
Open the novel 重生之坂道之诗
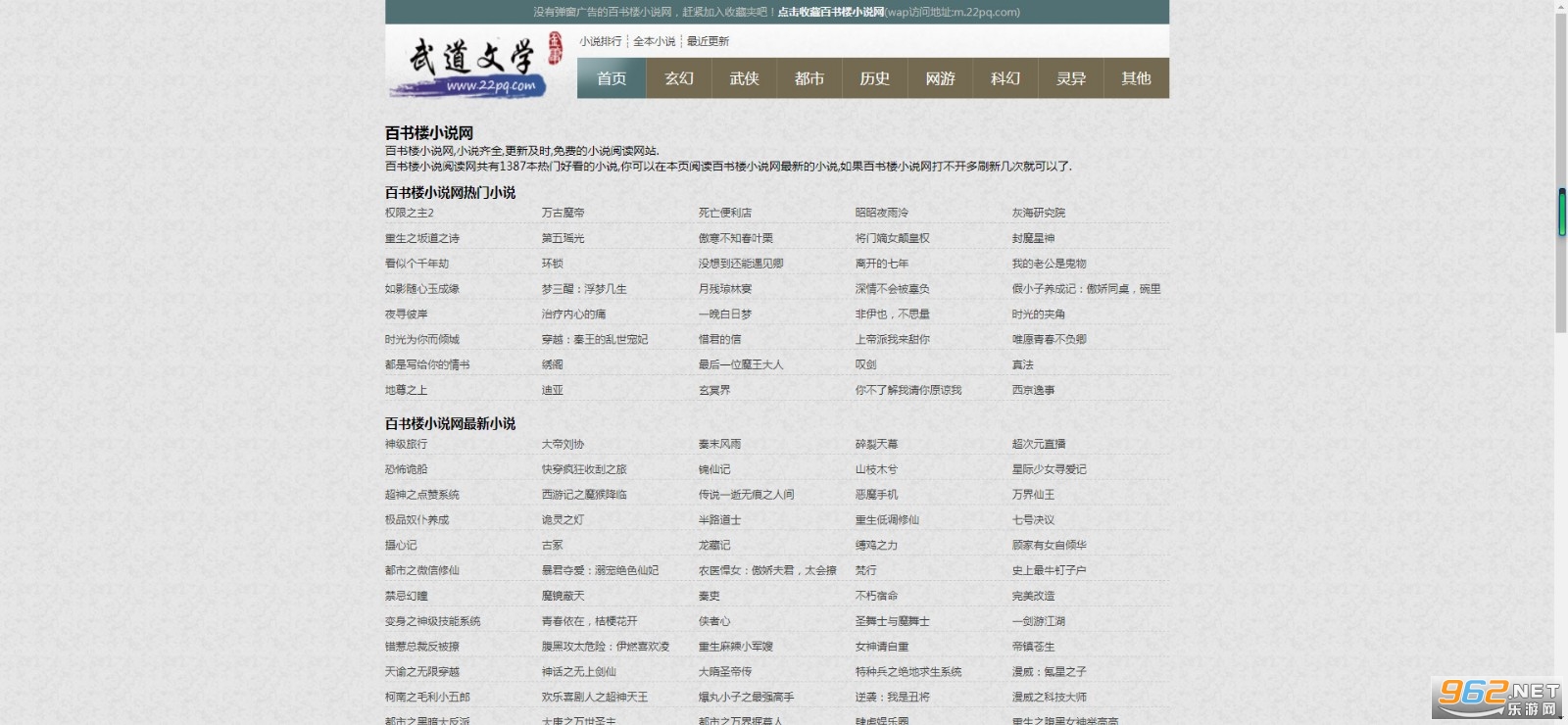422,238
